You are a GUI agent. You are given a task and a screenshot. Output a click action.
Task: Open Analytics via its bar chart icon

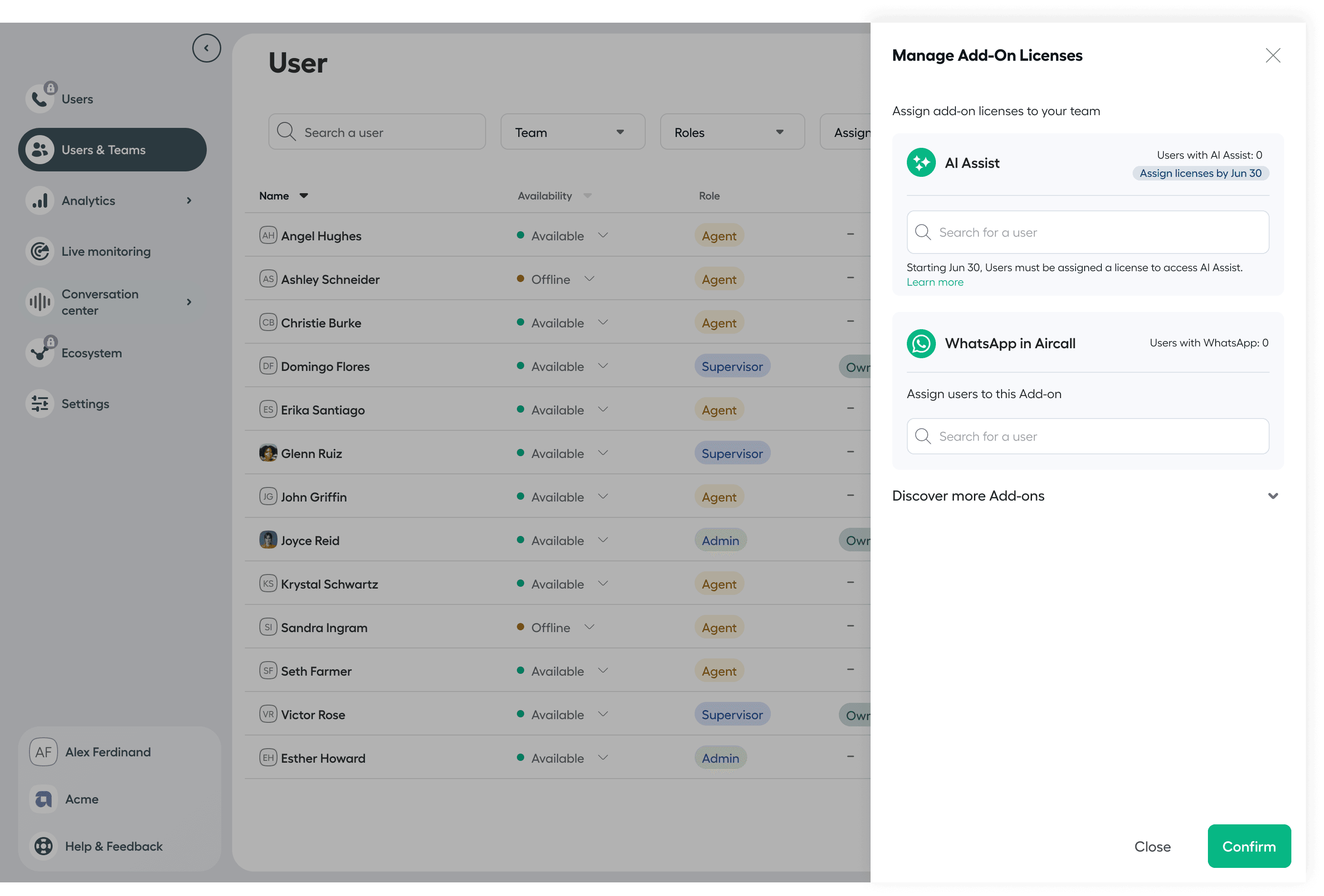[x=40, y=200]
